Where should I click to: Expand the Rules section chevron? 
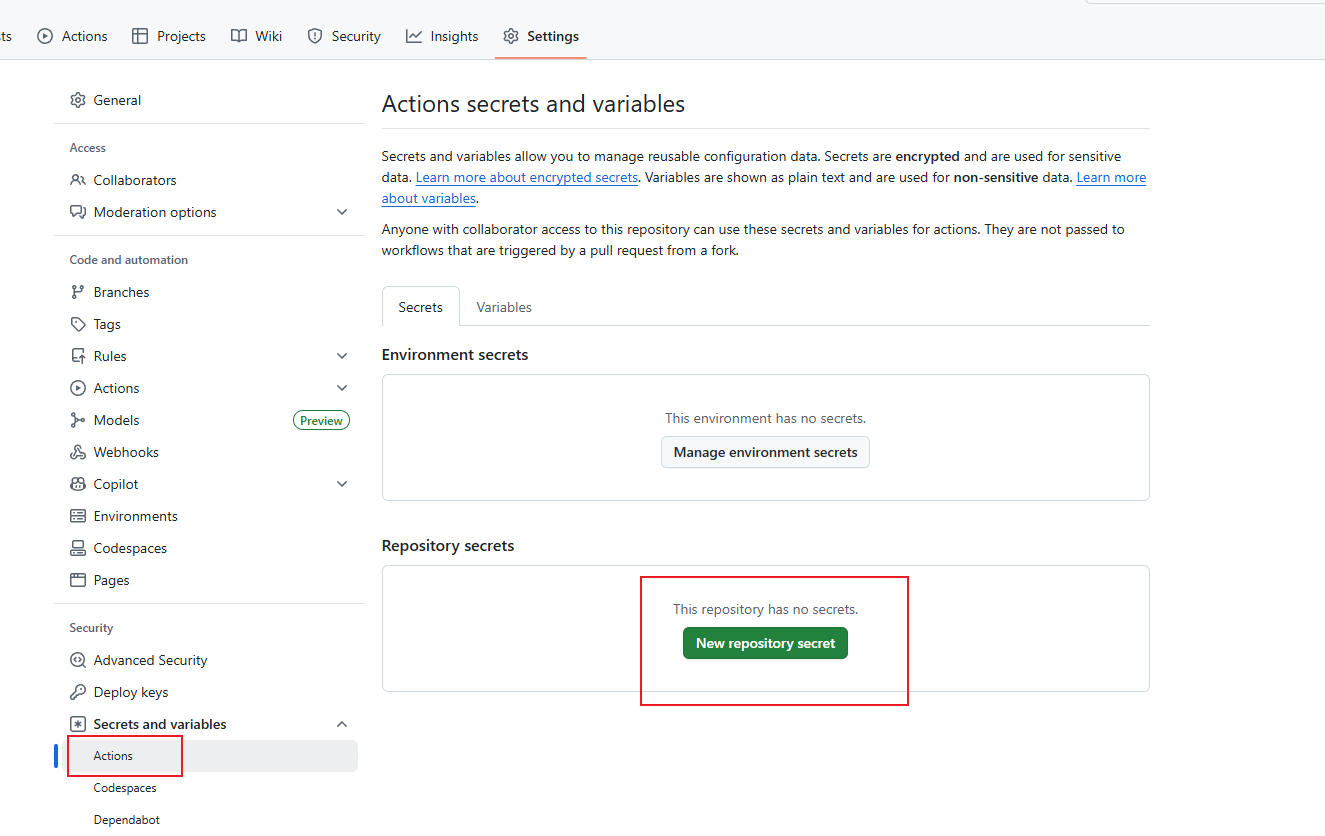click(342, 356)
